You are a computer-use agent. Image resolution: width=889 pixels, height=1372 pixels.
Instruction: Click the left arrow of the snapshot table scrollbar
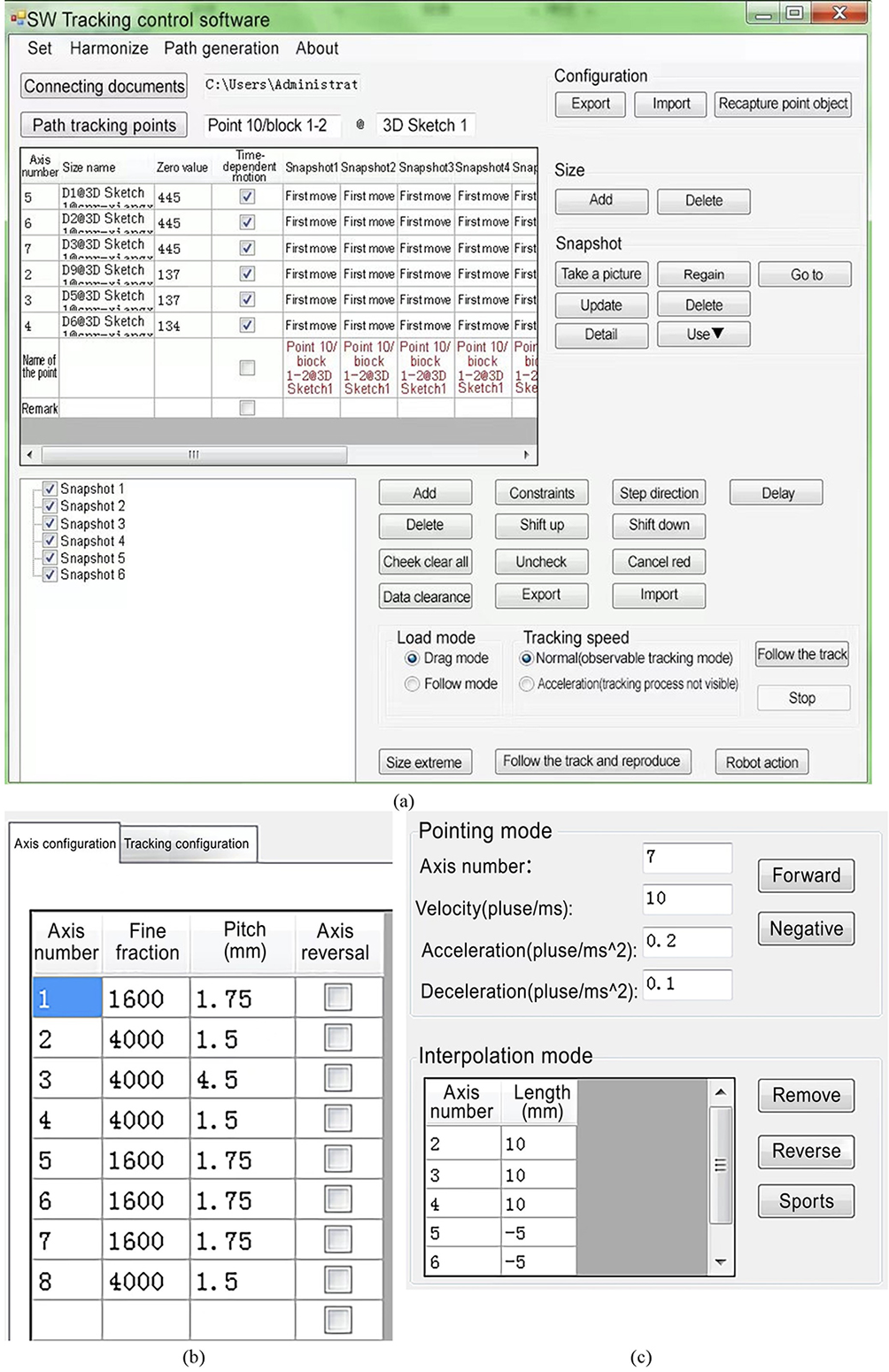pos(30,455)
